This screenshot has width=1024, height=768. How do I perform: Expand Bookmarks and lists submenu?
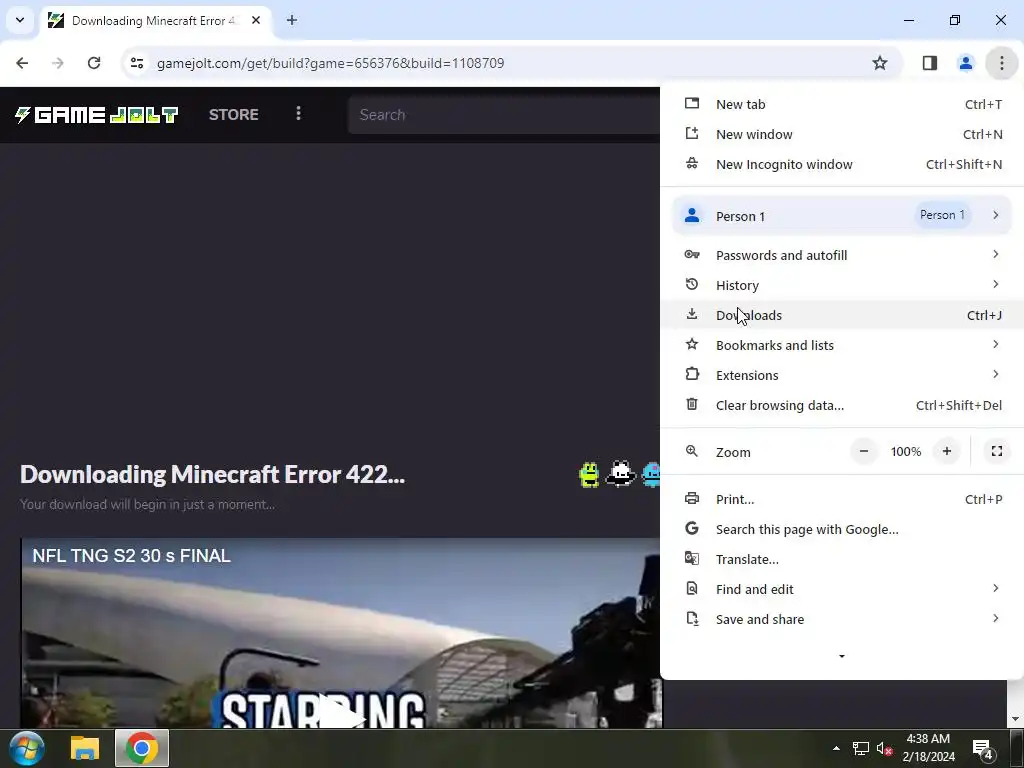point(842,345)
